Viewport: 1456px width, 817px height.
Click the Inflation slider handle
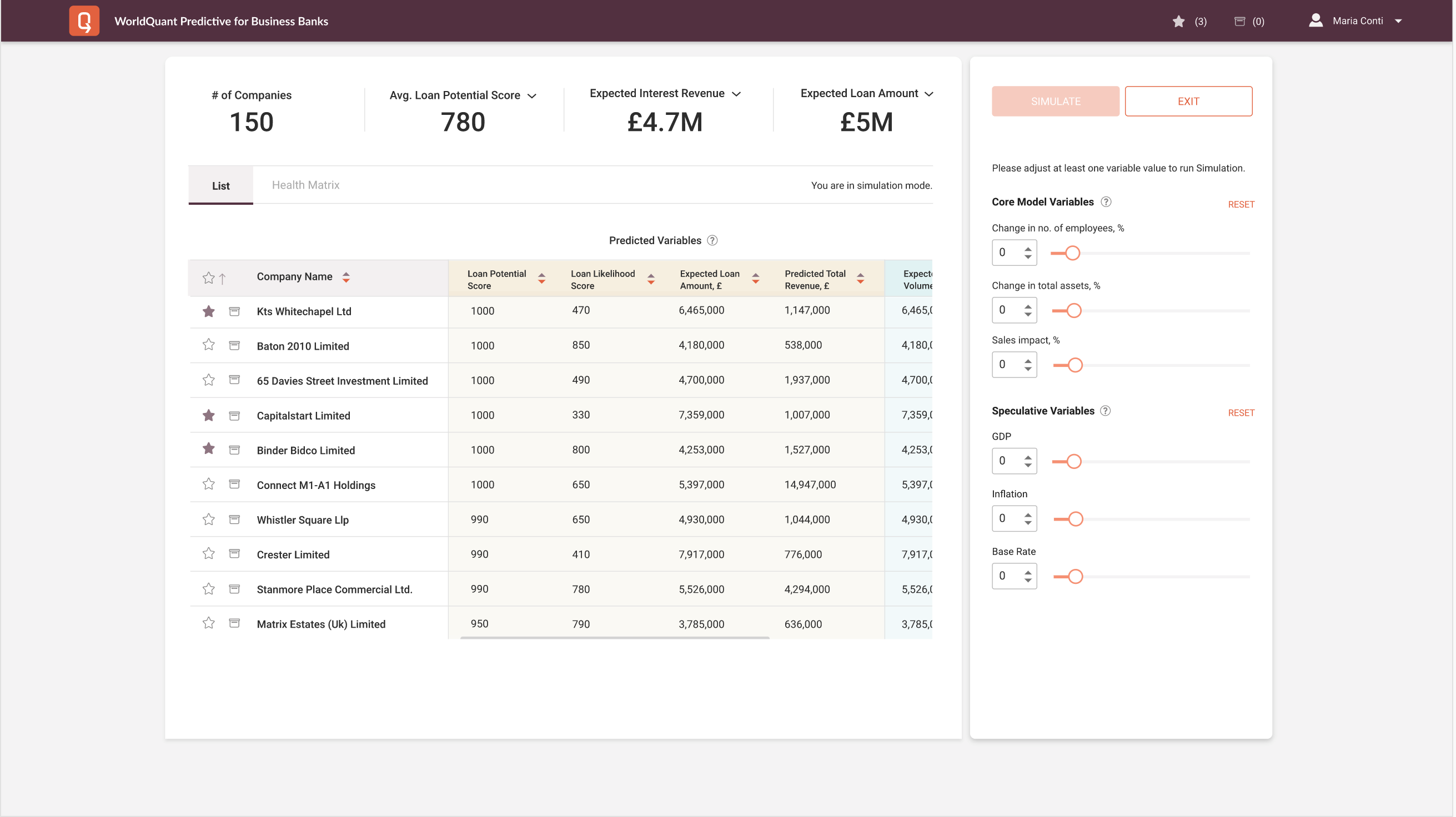point(1076,520)
